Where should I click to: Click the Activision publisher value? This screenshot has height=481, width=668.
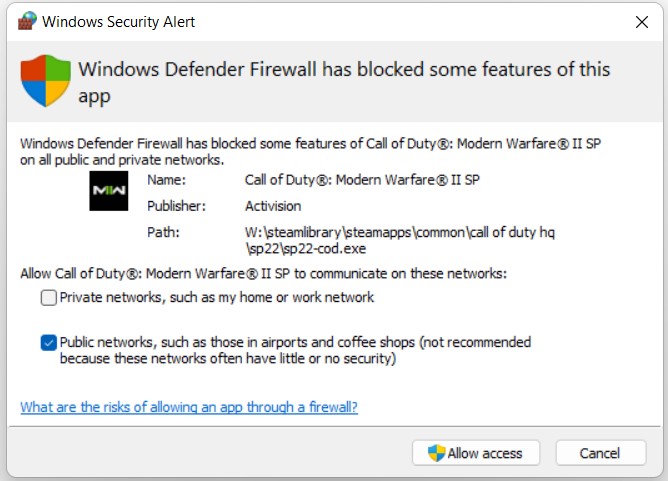pos(273,206)
